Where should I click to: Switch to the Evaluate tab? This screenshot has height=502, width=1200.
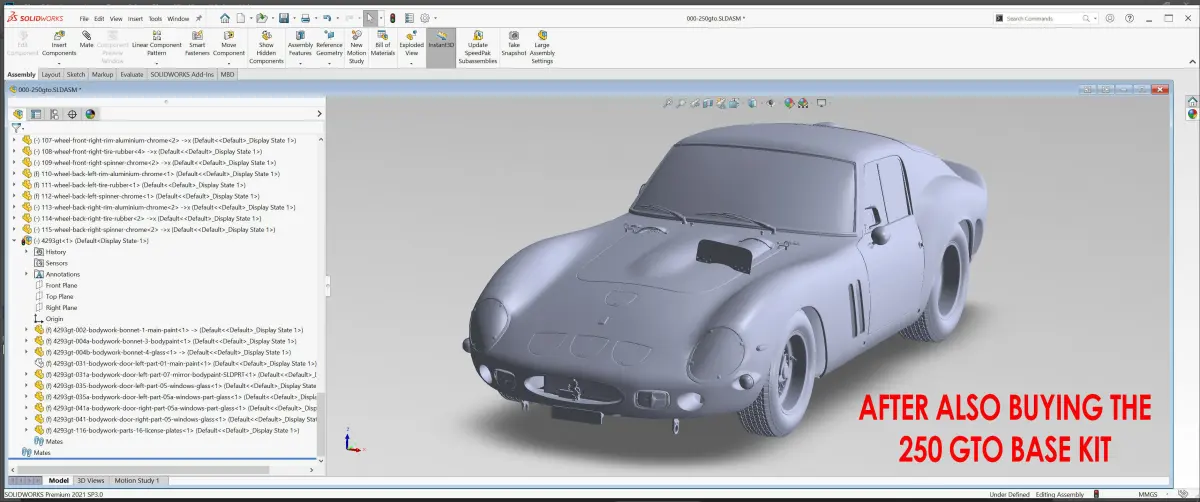click(x=132, y=74)
